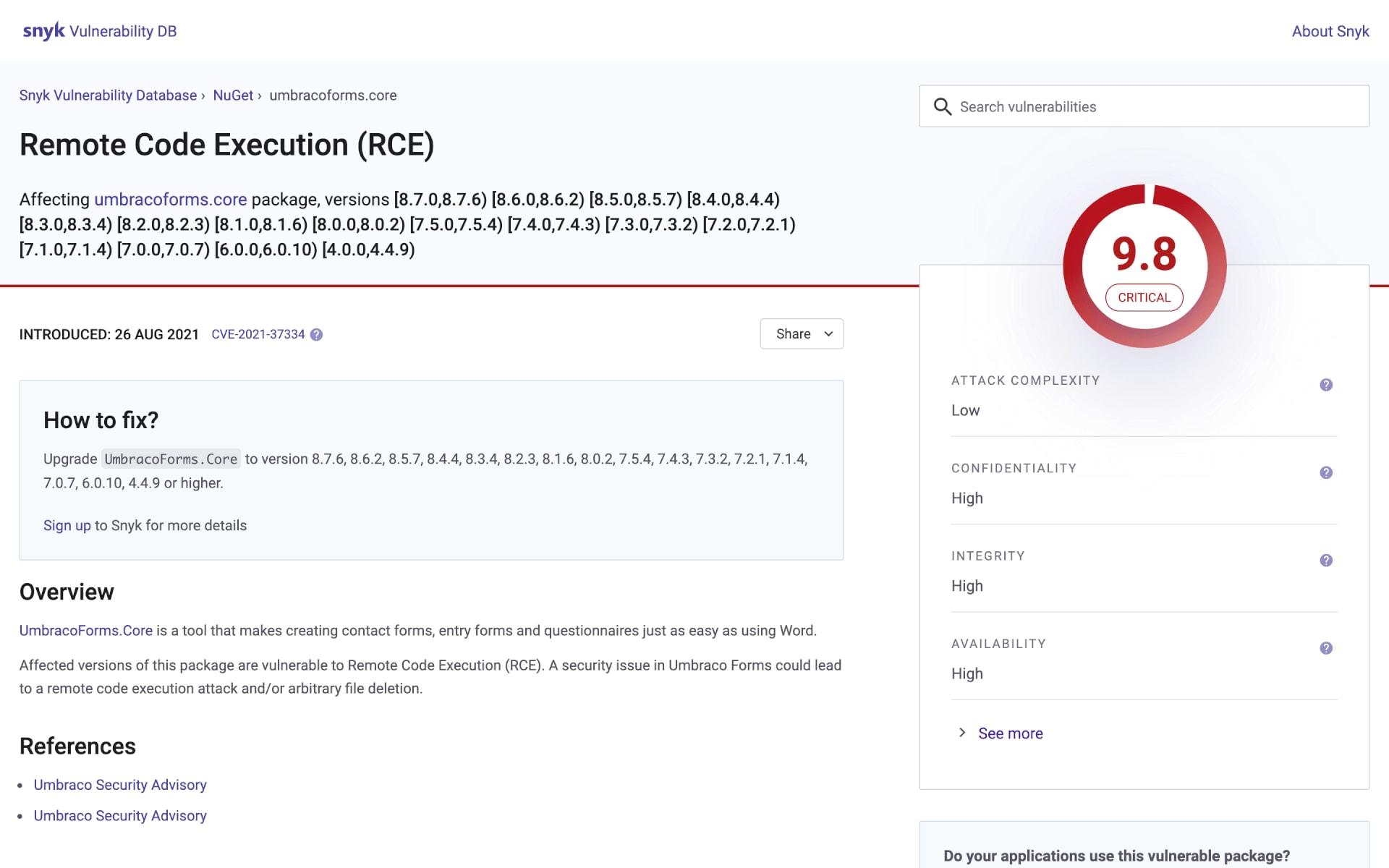Click the umbracoforms.core breadcrumb text
The image size is (1389, 868).
[333, 95]
